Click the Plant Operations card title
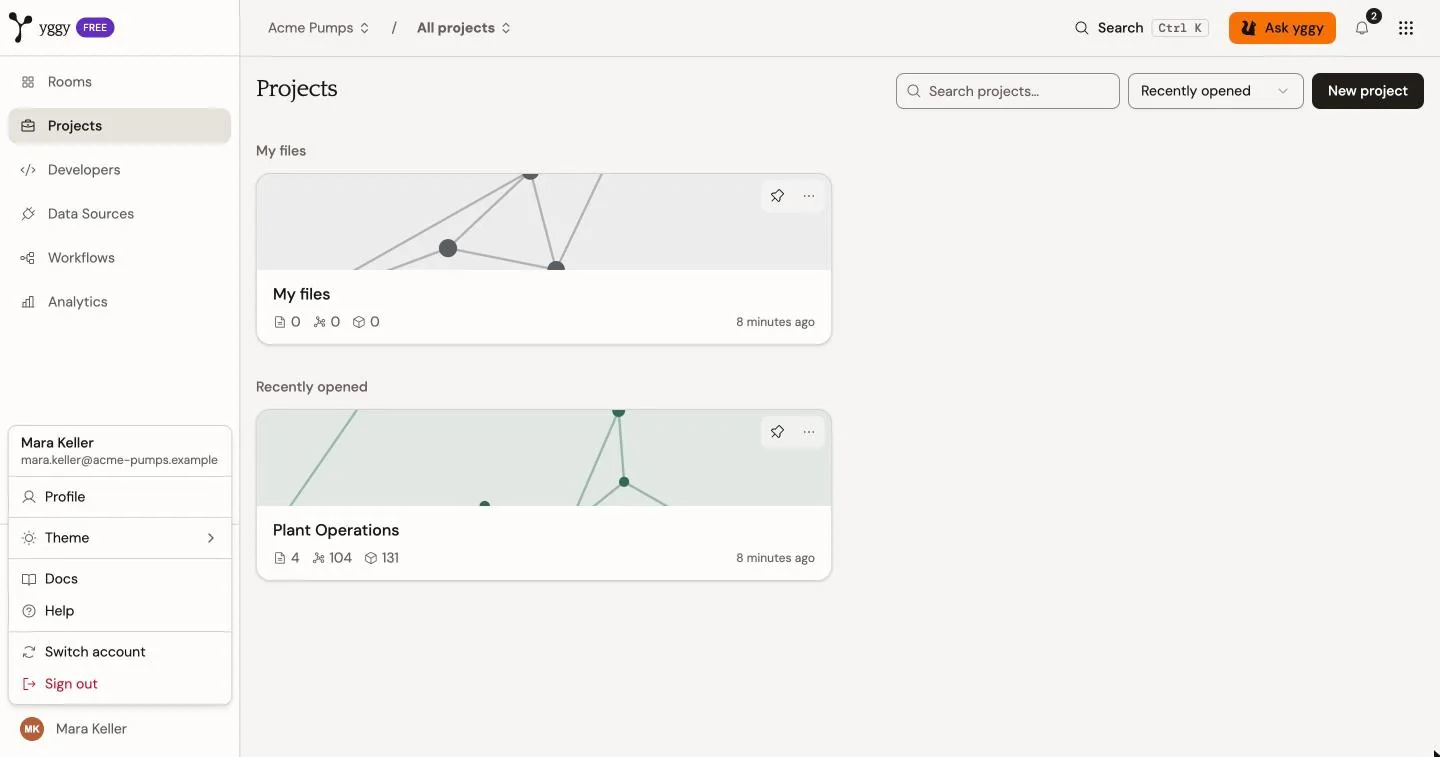Viewport: 1440px width, 757px height. (x=336, y=530)
